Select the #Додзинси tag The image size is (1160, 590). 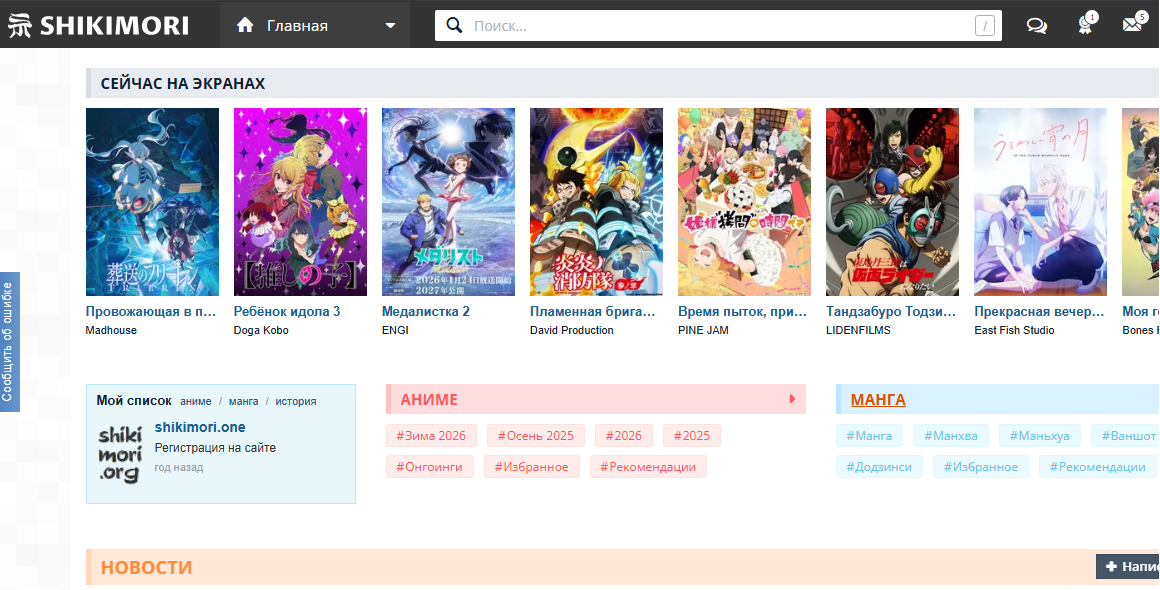(880, 467)
